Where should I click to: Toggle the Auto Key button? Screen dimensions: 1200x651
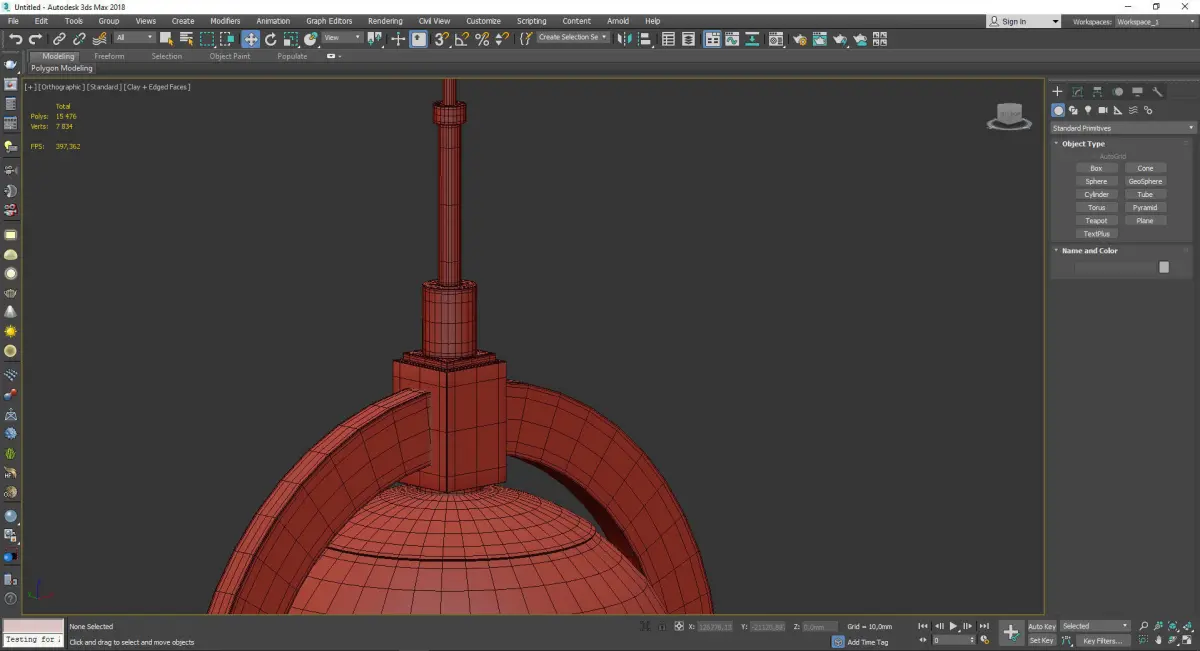pyautogui.click(x=1041, y=626)
